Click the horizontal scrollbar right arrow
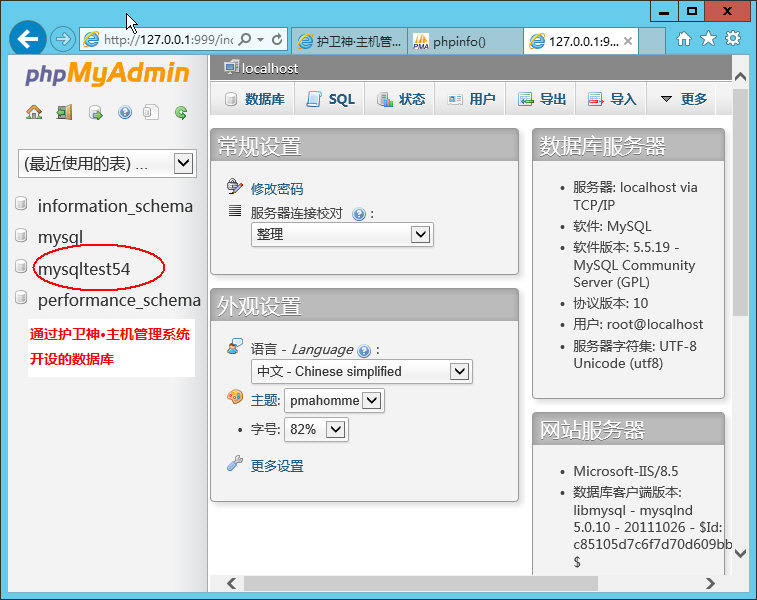 (x=710, y=583)
